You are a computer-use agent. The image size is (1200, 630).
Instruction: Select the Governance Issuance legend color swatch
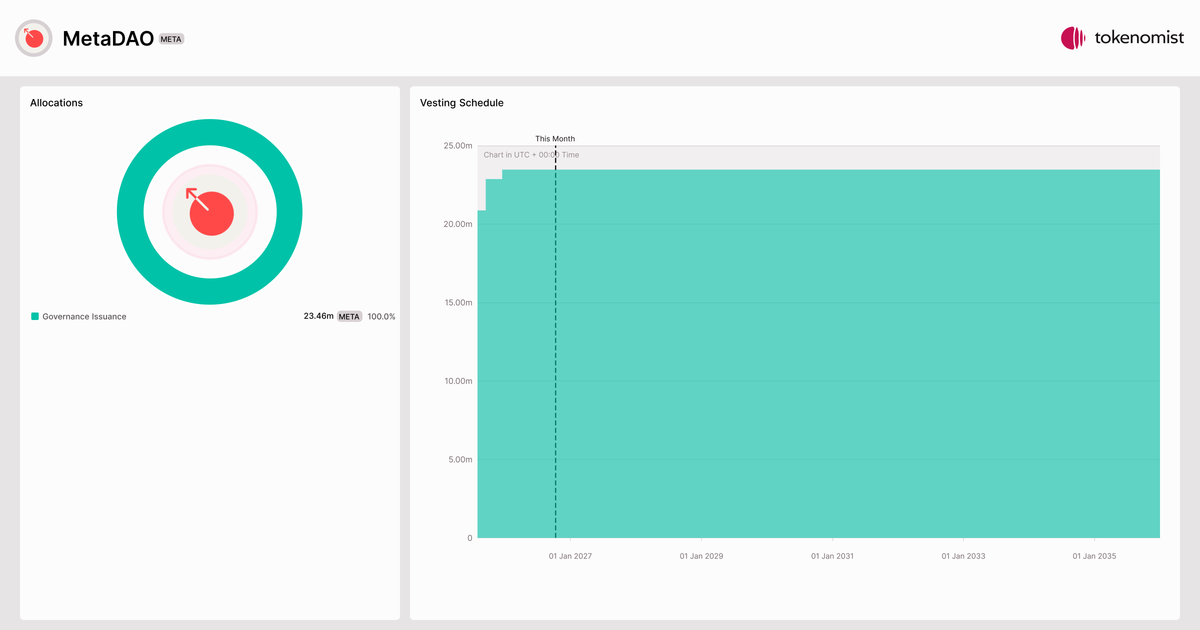(35, 316)
